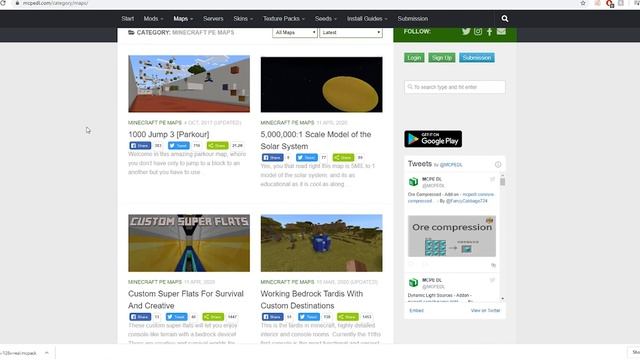Open the 5,000,000:1 Scale Model title link
Viewport: 640px width, 360px height.
click(x=316, y=140)
